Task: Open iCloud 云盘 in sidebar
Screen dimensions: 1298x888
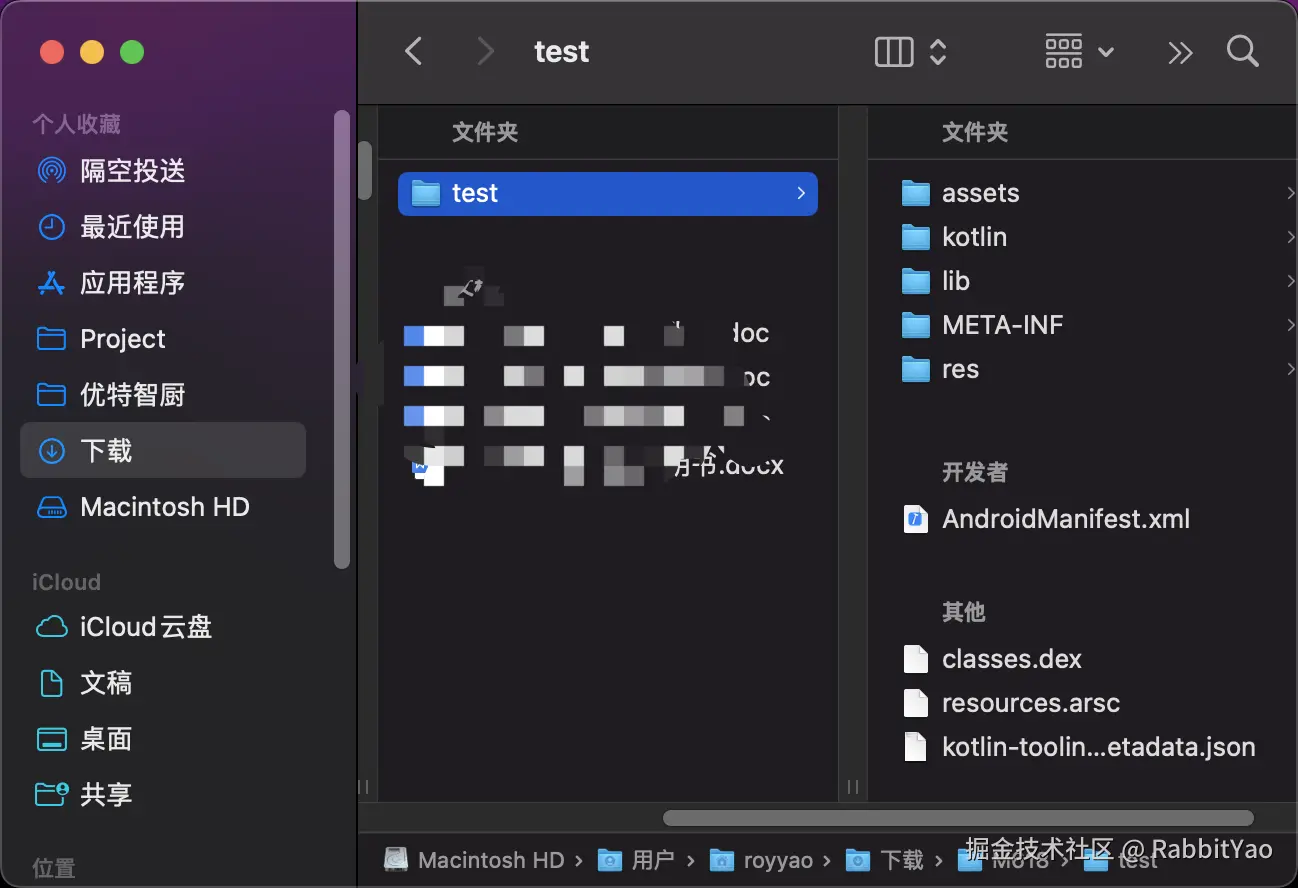Action: 163,627
